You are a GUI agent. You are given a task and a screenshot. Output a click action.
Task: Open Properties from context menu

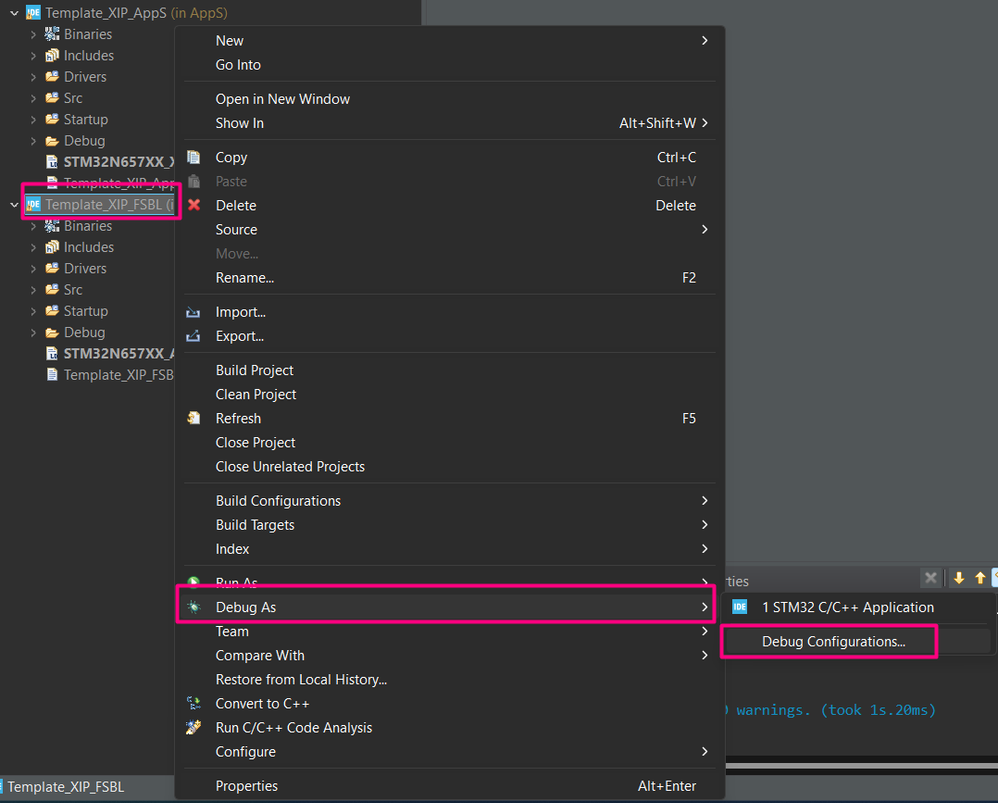(x=449, y=786)
